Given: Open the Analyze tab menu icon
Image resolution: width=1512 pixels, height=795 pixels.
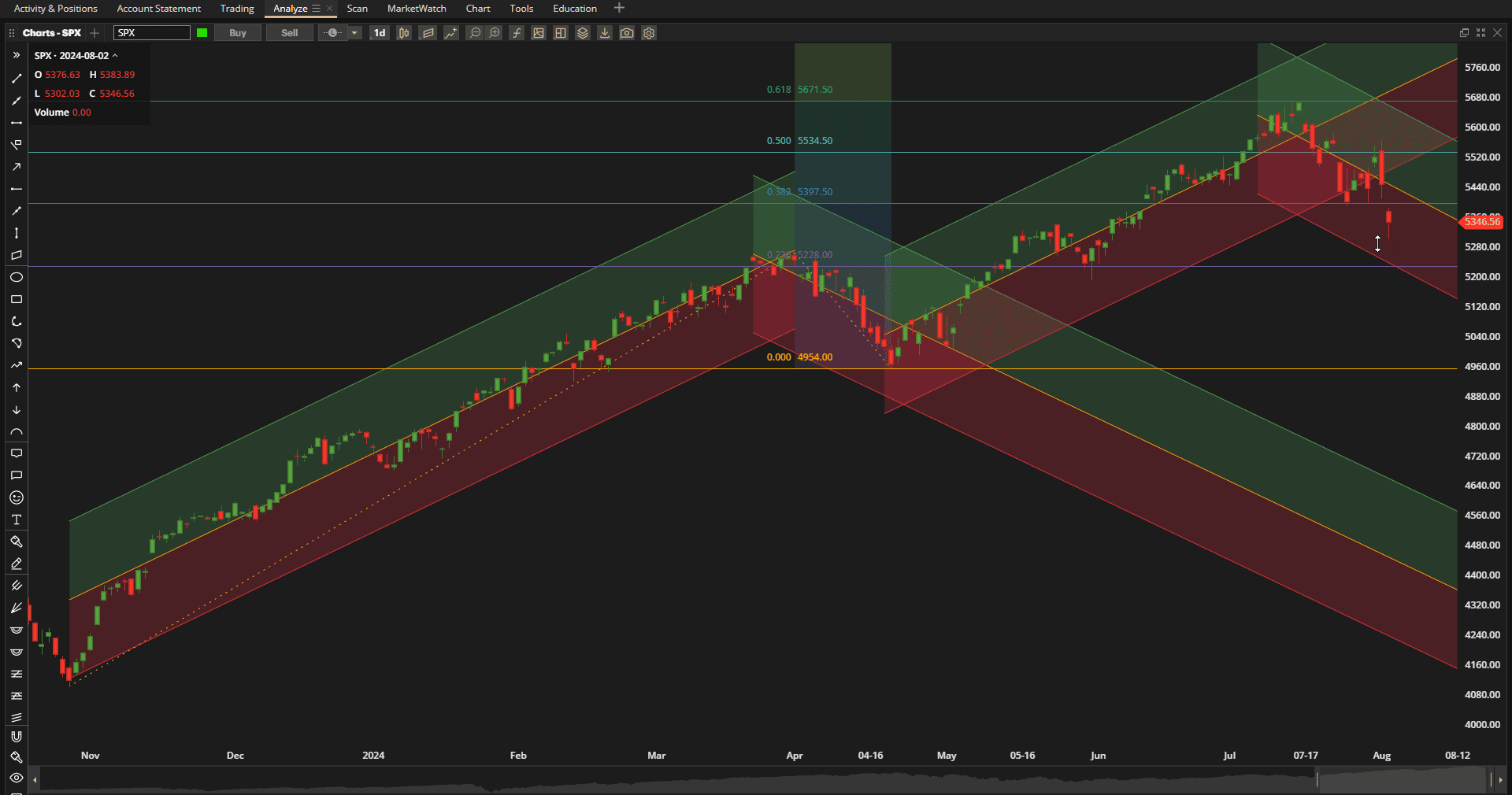Looking at the screenshot, I should [317, 9].
